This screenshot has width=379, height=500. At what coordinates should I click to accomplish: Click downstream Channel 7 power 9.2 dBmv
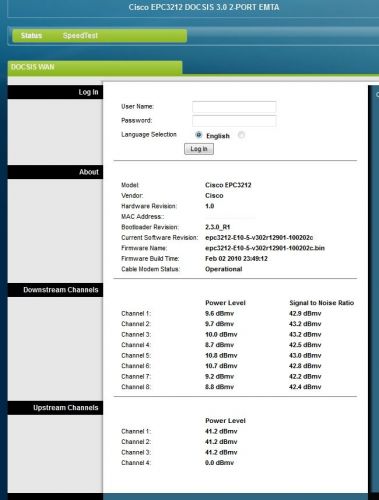(x=219, y=377)
